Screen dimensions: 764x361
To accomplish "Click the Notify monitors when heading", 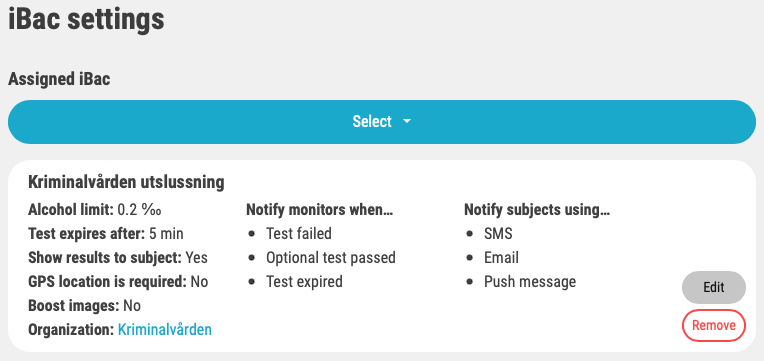I will click(x=319, y=210).
